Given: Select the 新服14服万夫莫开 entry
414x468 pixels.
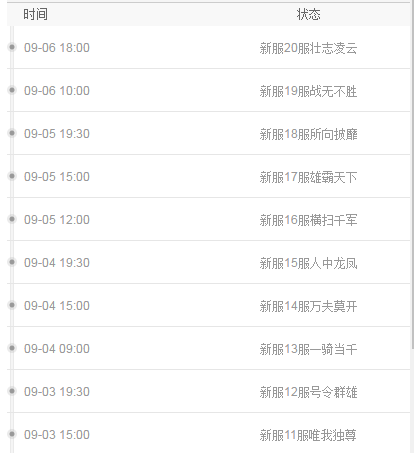Looking at the screenshot, I should [308, 306].
